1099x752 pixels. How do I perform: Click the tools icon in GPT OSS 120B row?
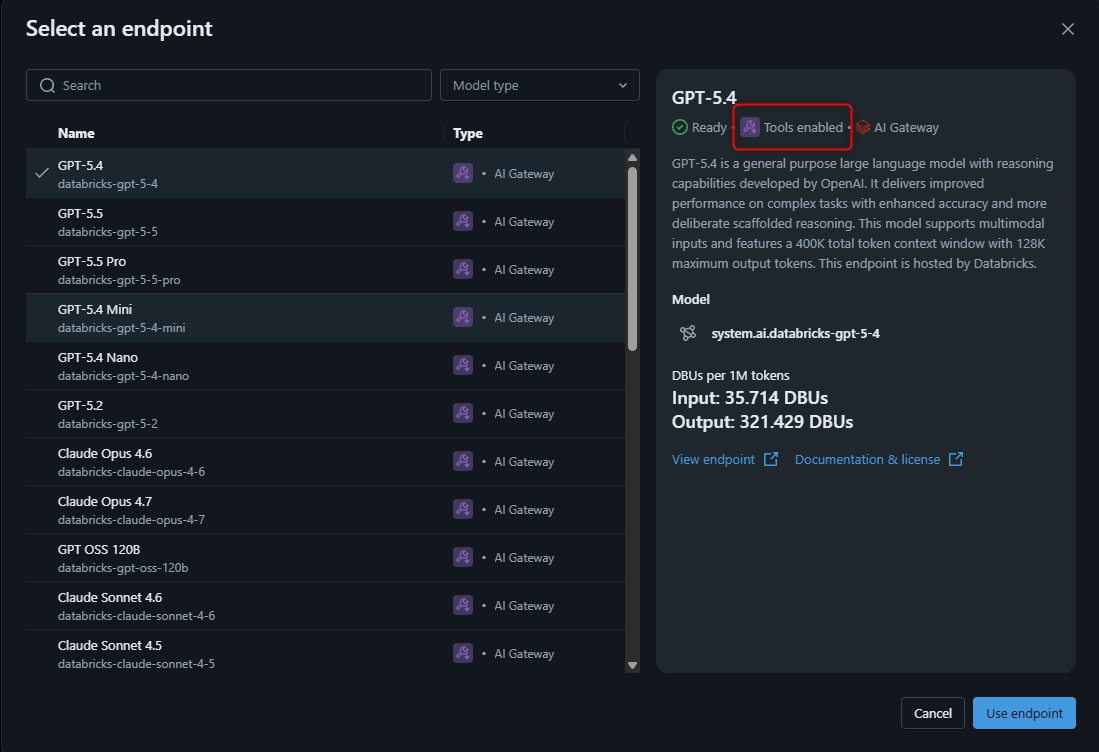[463, 557]
